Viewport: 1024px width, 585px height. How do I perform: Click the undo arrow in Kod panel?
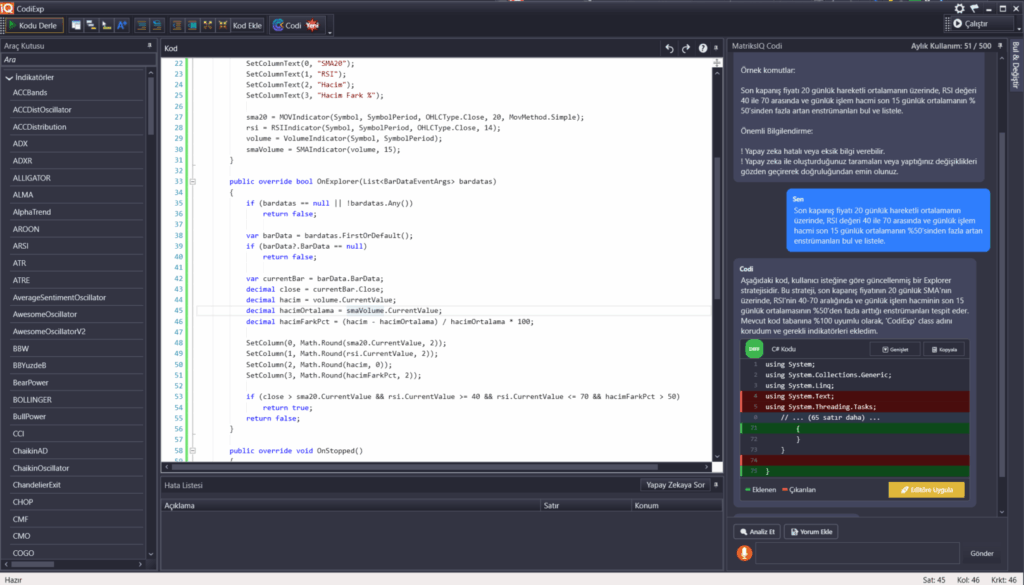coord(670,48)
